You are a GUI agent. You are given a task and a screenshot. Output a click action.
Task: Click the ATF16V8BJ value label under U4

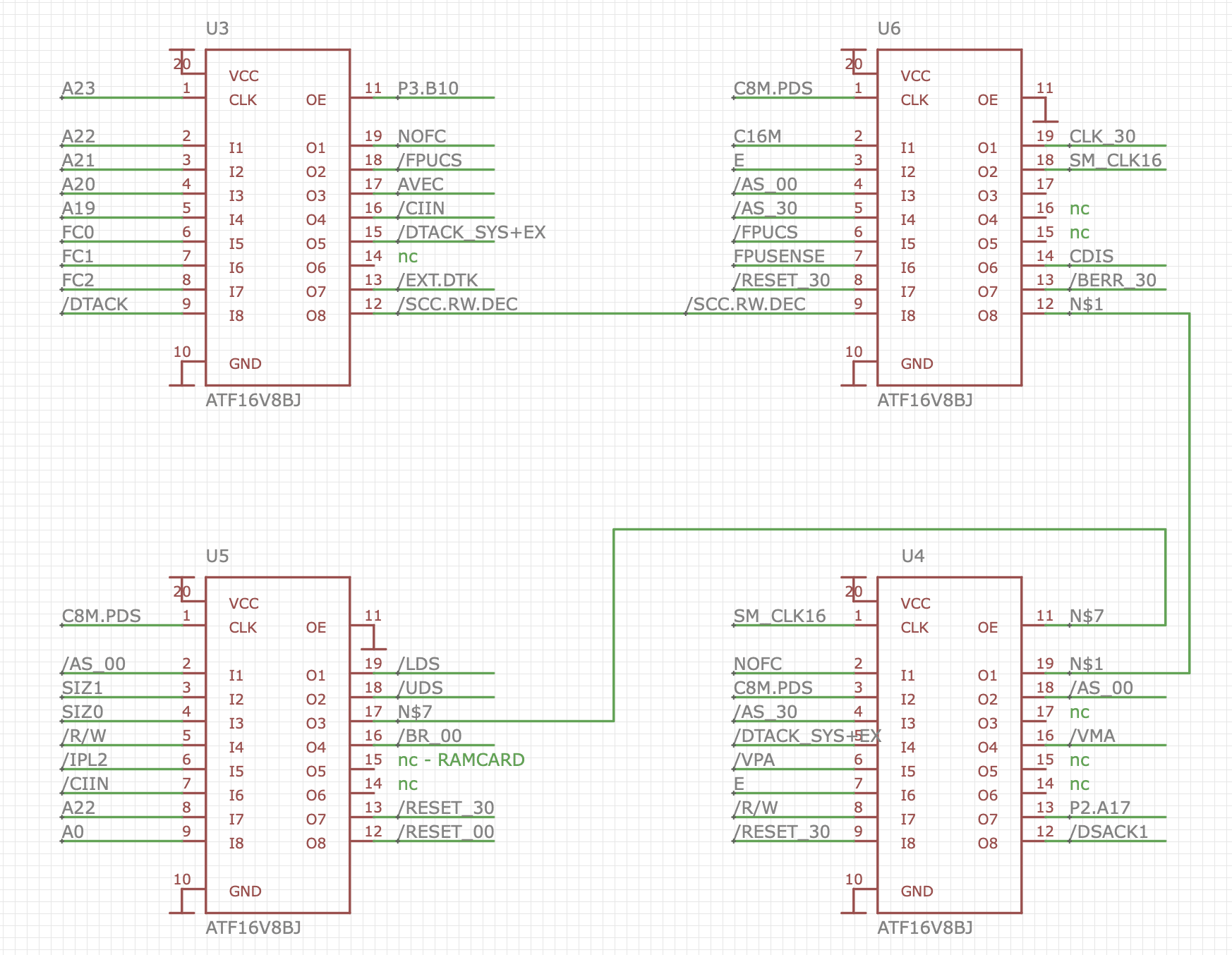(x=925, y=927)
